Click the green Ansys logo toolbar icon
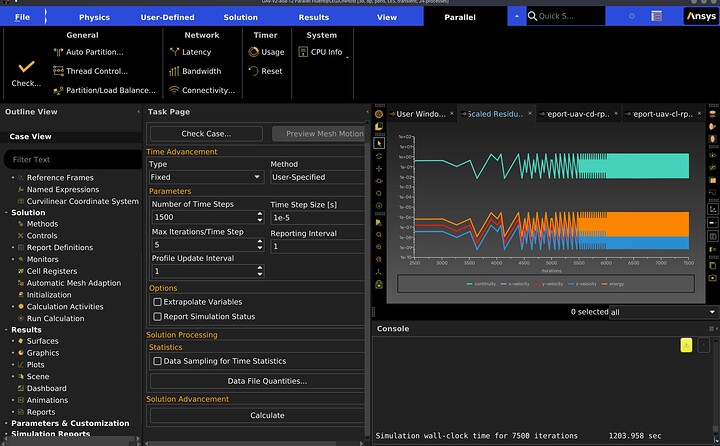Viewport: 720px width, 446px height. (379, 285)
